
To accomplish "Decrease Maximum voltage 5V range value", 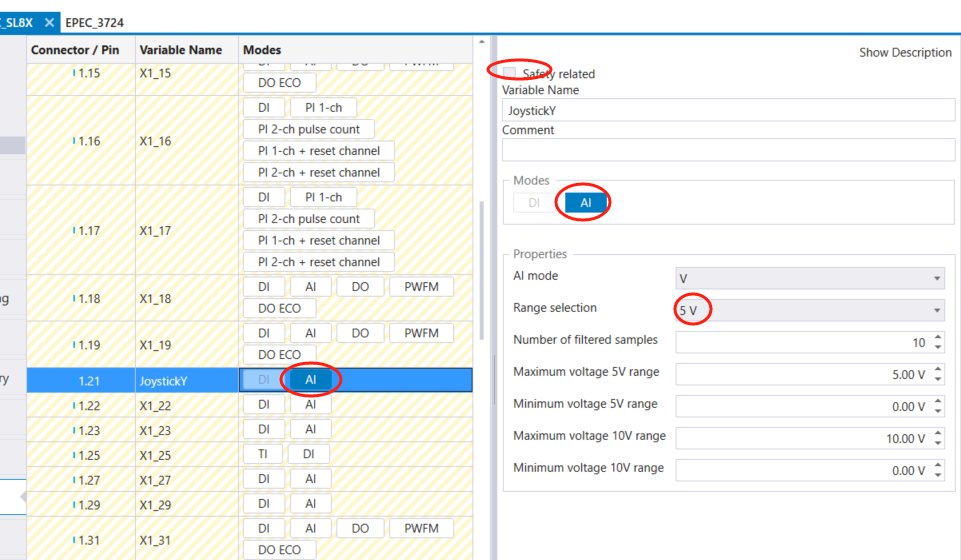I will 938,379.
